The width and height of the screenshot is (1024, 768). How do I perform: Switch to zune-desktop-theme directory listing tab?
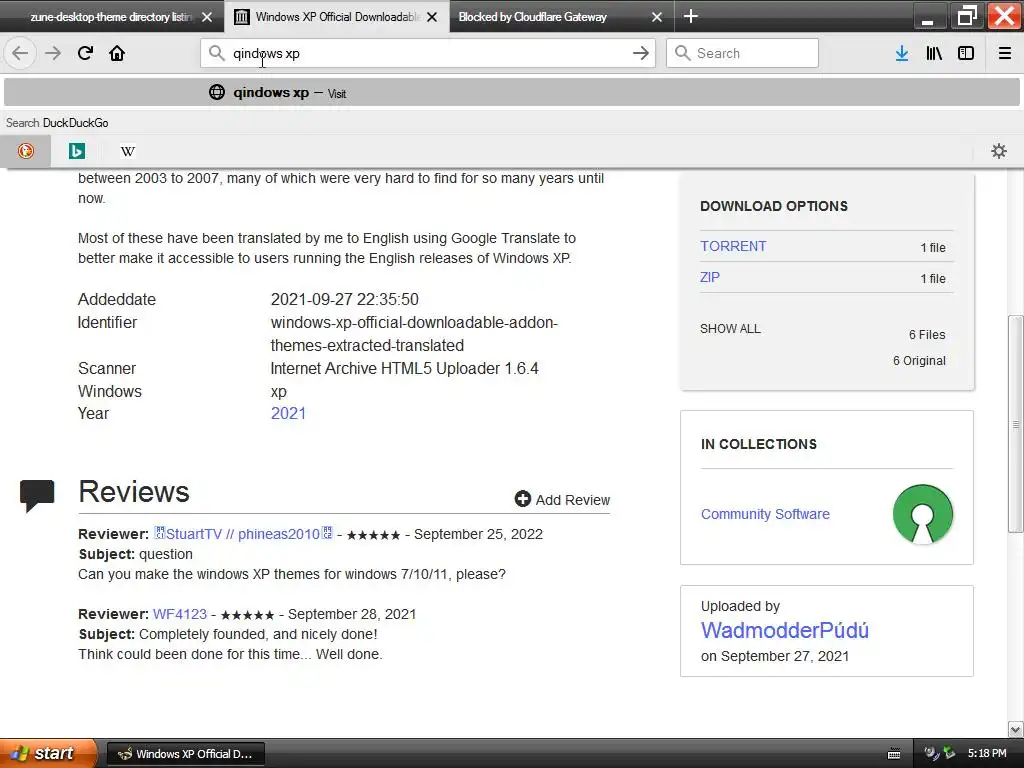pyautogui.click(x=112, y=17)
